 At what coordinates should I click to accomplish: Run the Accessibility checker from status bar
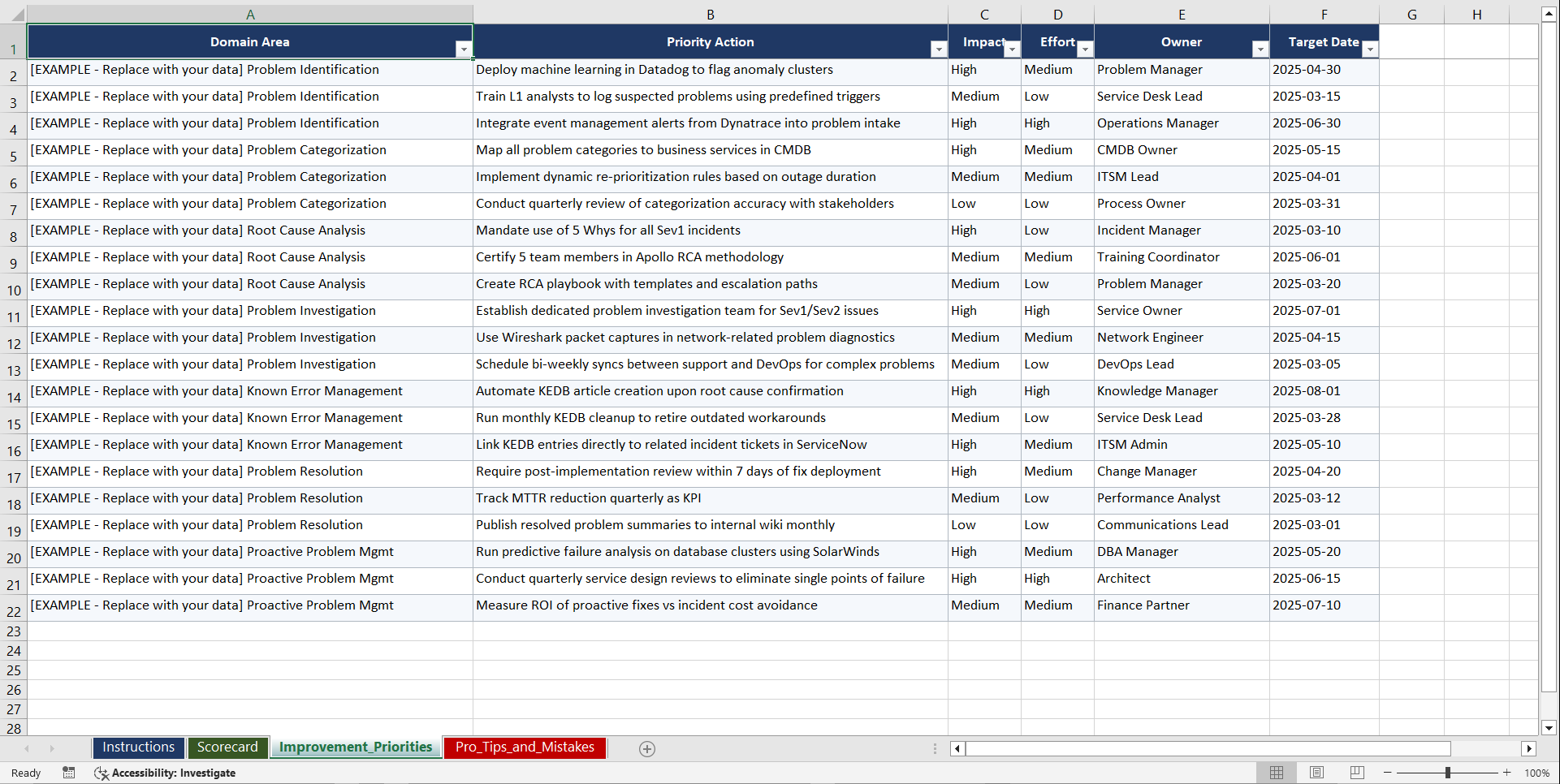[166, 773]
